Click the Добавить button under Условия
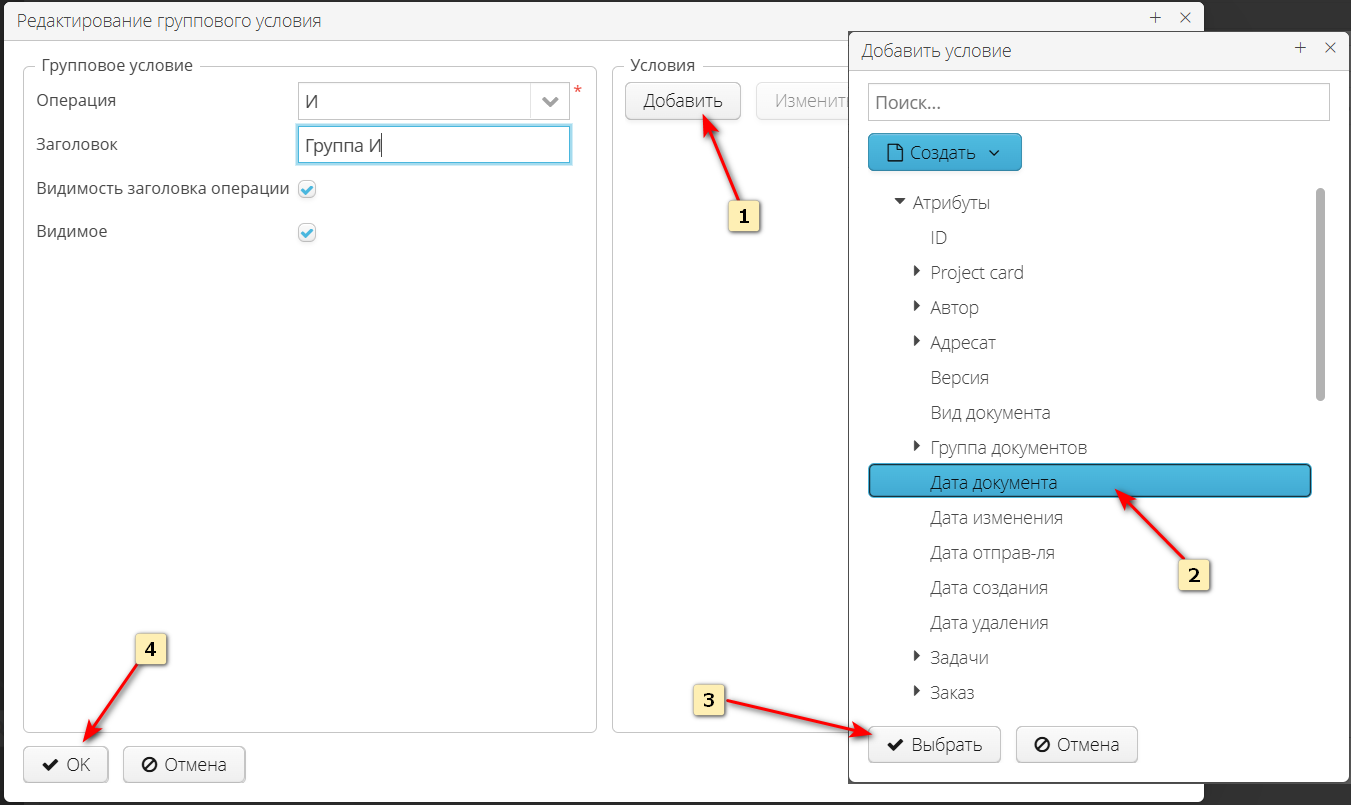This screenshot has width=1351, height=805. [x=682, y=101]
